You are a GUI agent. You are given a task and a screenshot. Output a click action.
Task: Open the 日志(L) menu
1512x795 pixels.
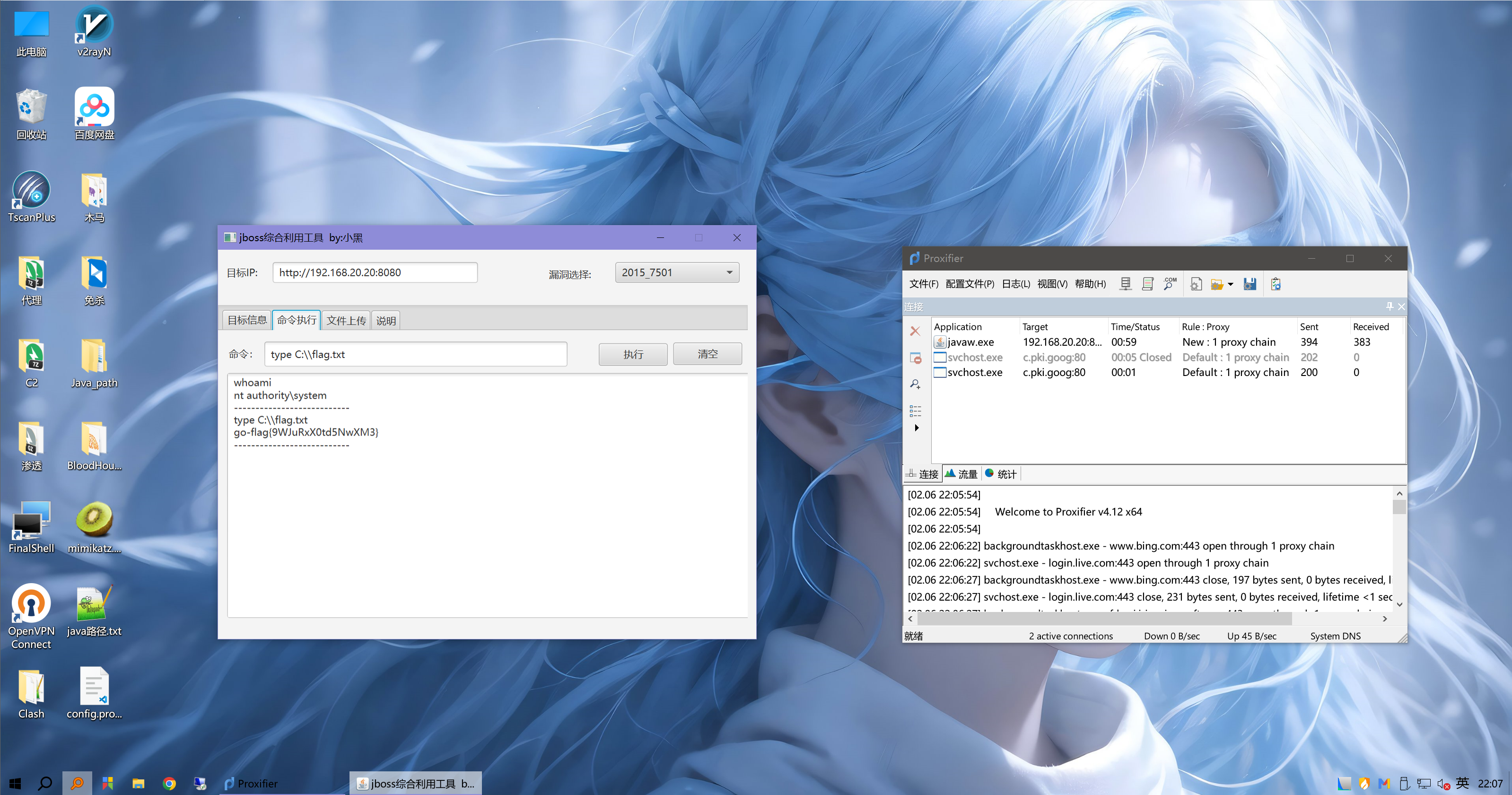pyautogui.click(x=1015, y=284)
